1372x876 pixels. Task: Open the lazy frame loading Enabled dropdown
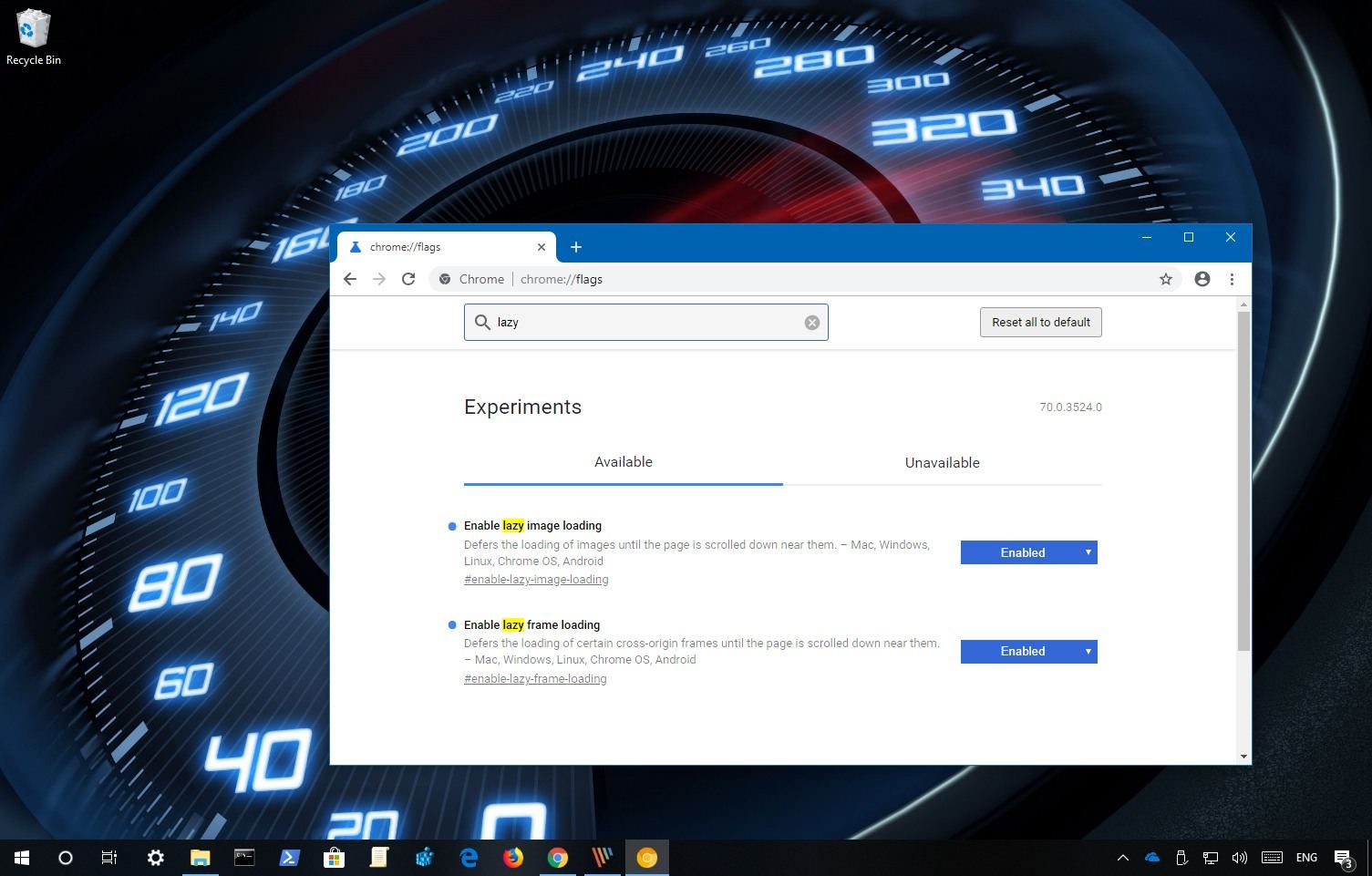click(1029, 652)
